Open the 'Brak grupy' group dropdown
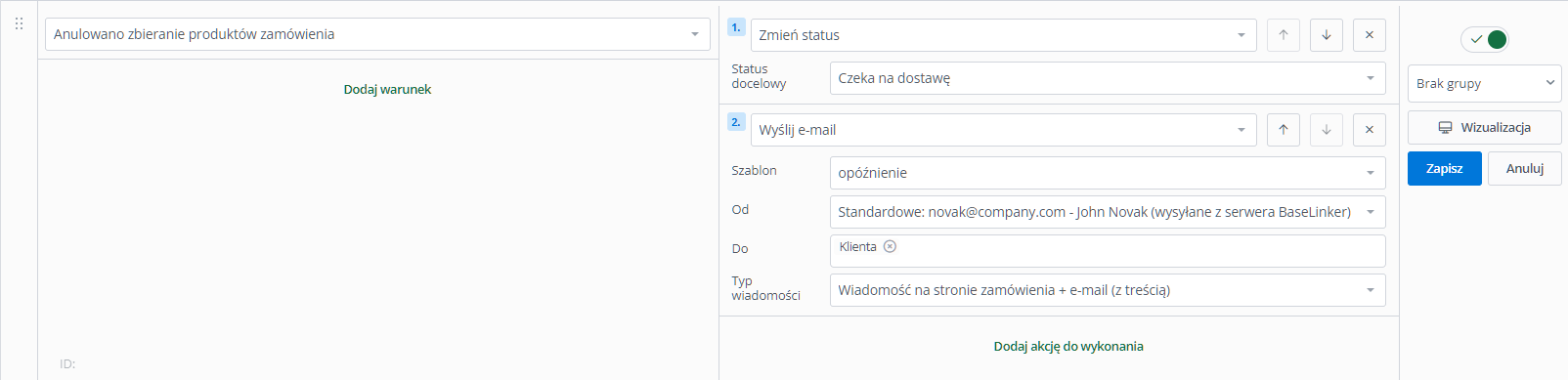This screenshot has width=1568, height=380. pyautogui.click(x=1485, y=83)
